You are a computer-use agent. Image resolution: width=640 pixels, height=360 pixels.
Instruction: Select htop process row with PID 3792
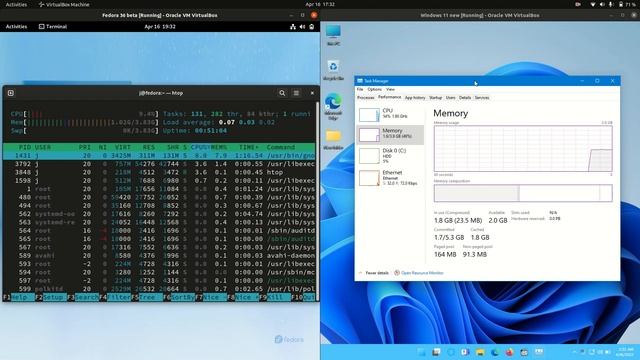tap(159, 164)
